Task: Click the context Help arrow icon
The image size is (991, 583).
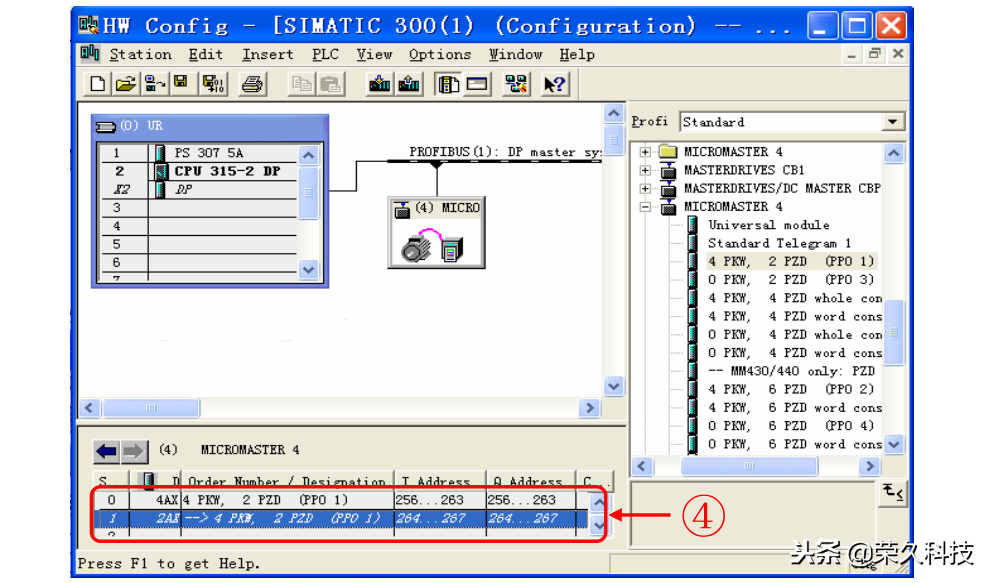Action: [555, 85]
